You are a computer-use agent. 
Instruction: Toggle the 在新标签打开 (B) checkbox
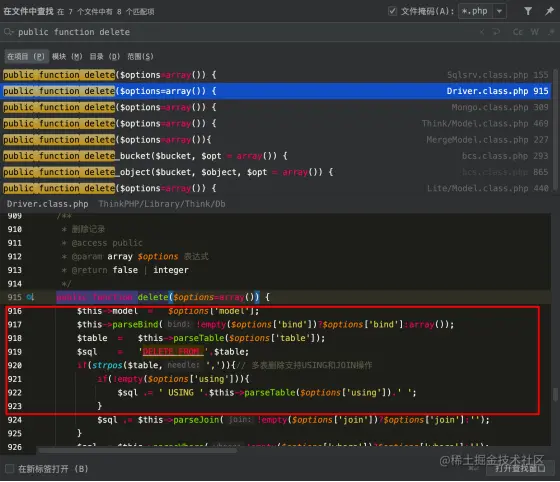[10, 469]
